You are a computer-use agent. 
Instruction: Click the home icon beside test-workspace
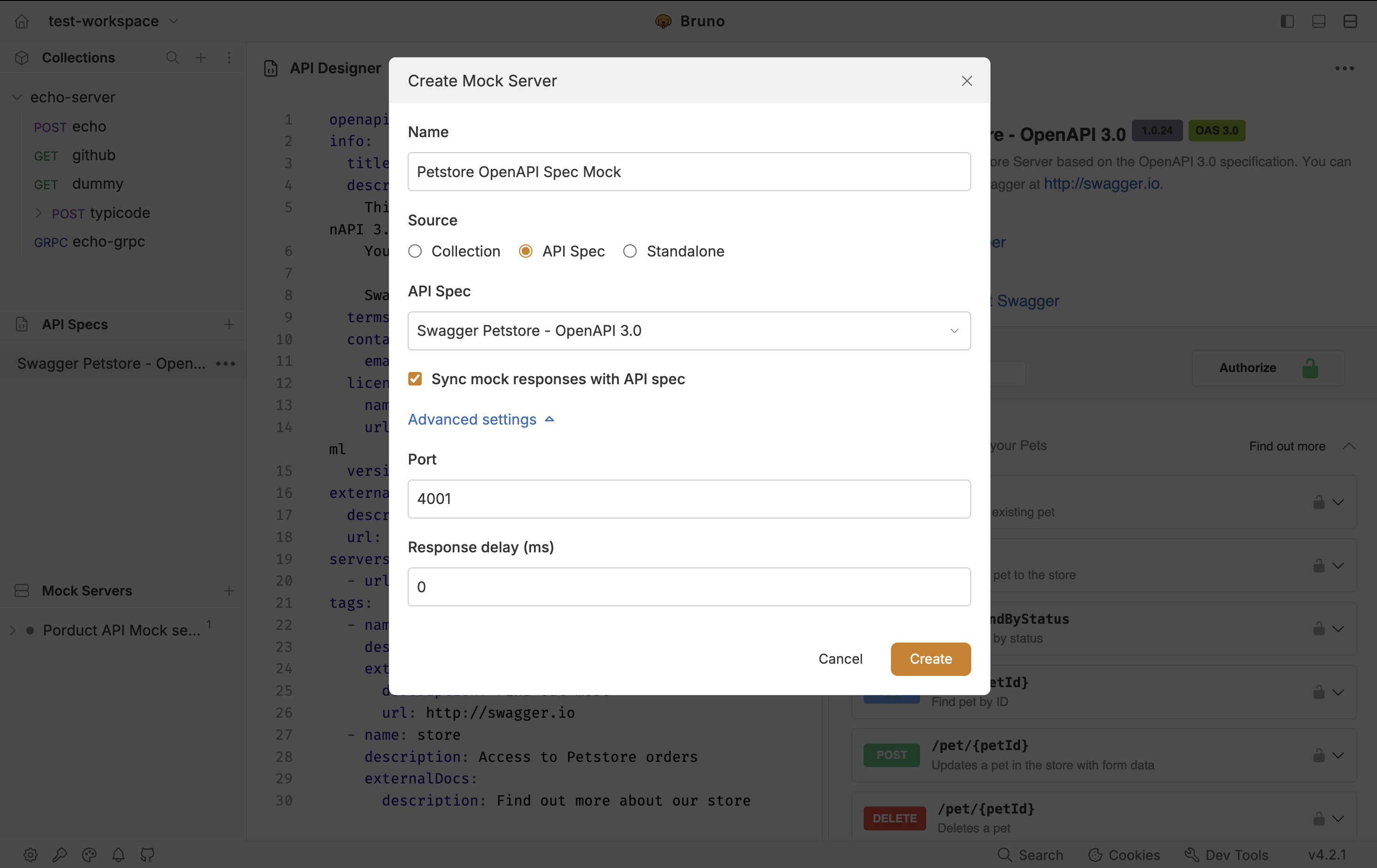click(x=22, y=21)
